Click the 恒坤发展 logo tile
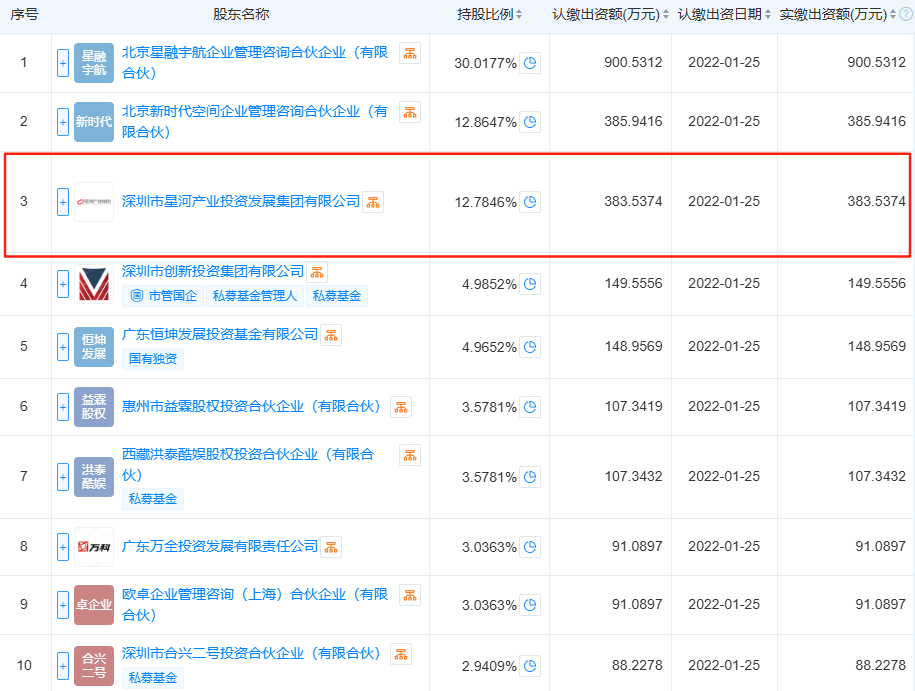Image resolution: width=915 pixels, height=691 pixels. click(x=94, y=347)
